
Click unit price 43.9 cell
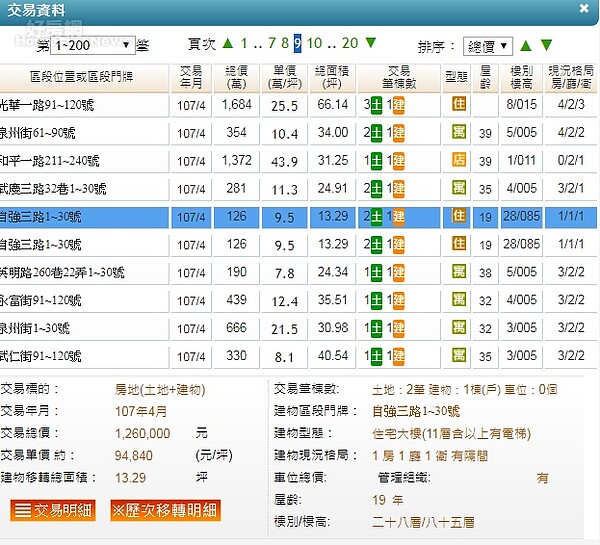pyautogui.click(x=285, y=162)
